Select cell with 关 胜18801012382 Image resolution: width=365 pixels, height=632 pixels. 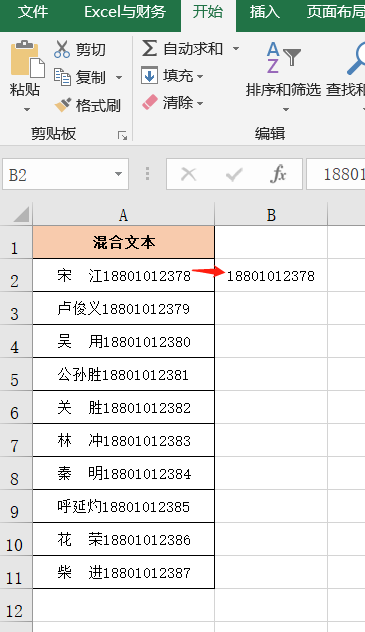(123, 407)
